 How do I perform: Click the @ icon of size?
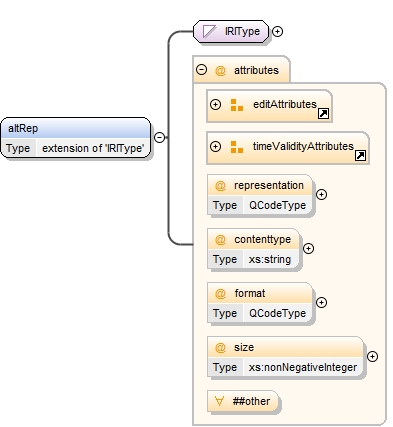[x=220, y=348]
